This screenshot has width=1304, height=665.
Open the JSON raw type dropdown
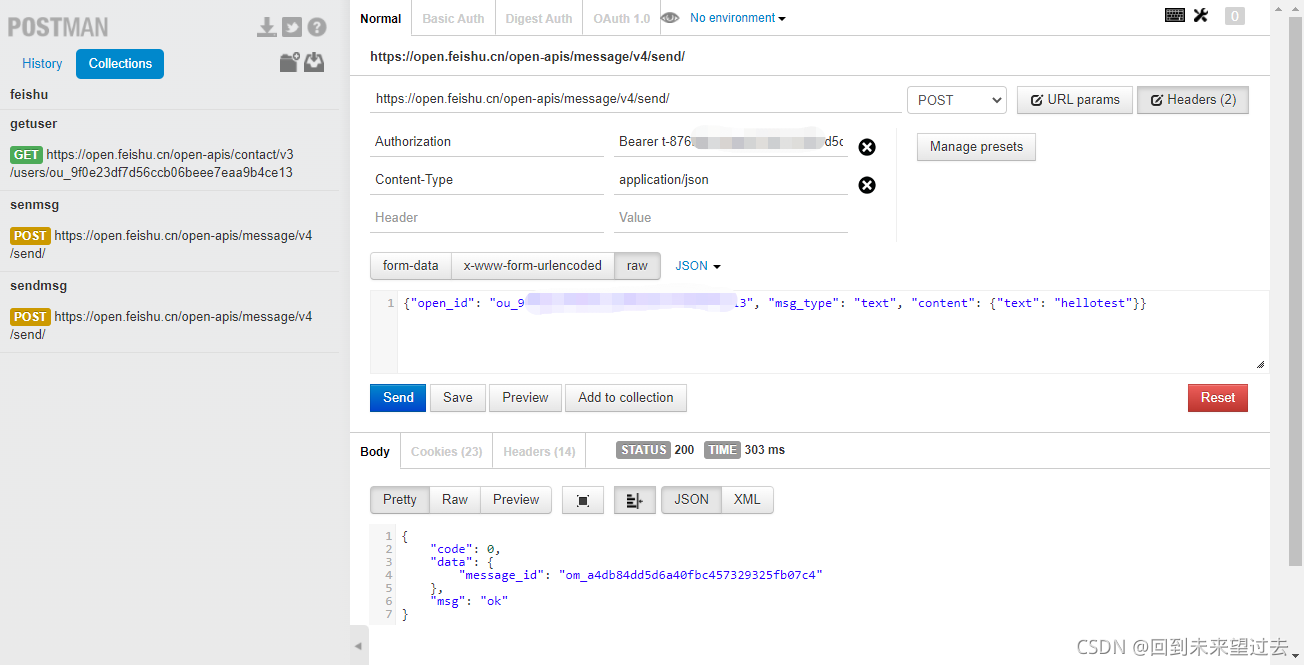pos(698,266)
